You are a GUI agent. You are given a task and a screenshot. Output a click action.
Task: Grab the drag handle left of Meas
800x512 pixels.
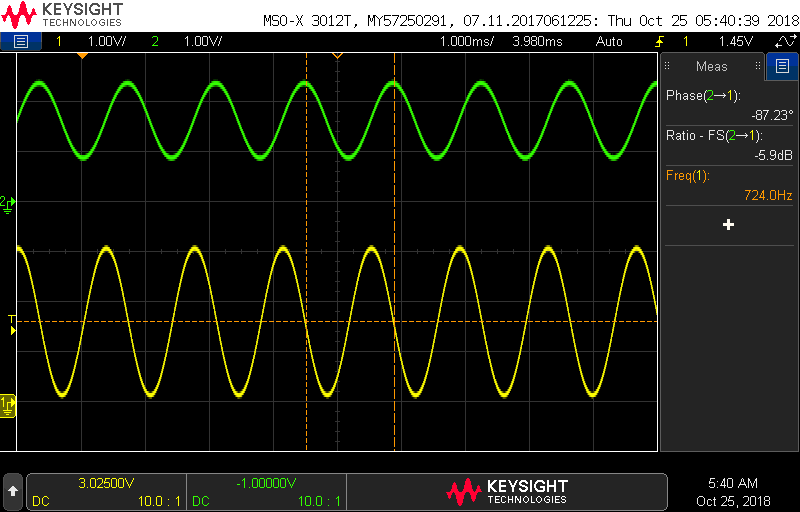[x=667, y=66]
